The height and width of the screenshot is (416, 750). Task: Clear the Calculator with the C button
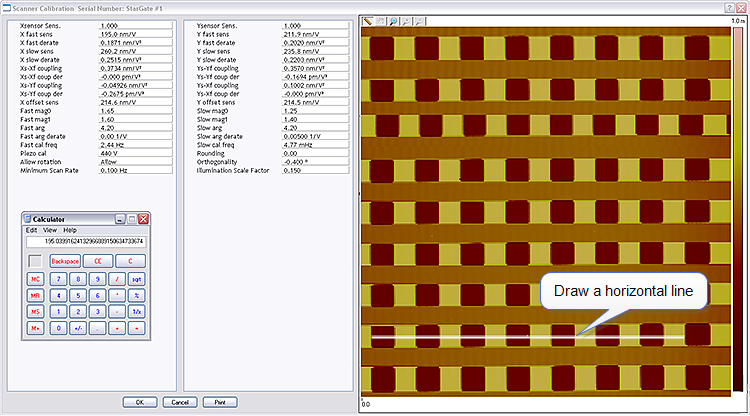tap(130, 261)
